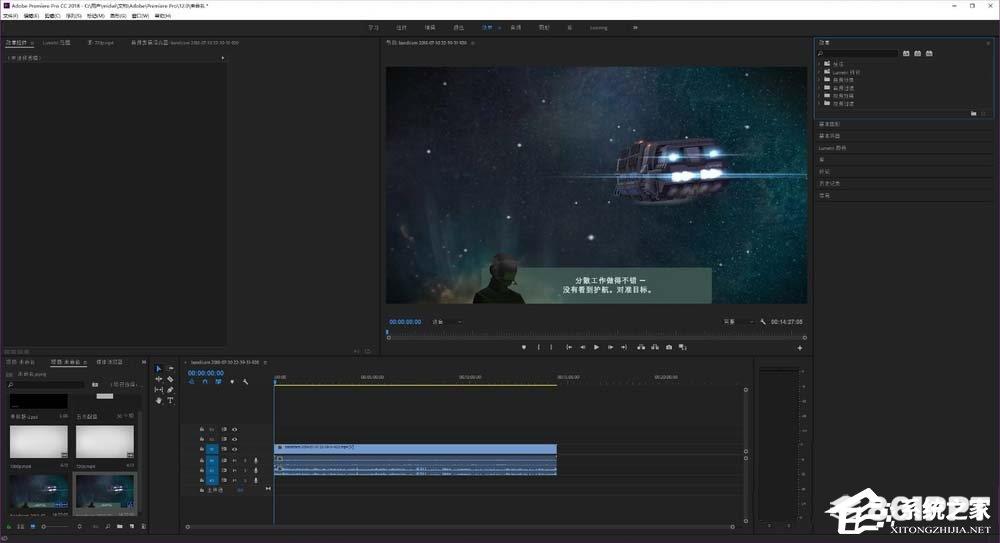Open the Media Browser tab
The width and height of the screenshot is (1000, 543).
click(x=109, y=362)
